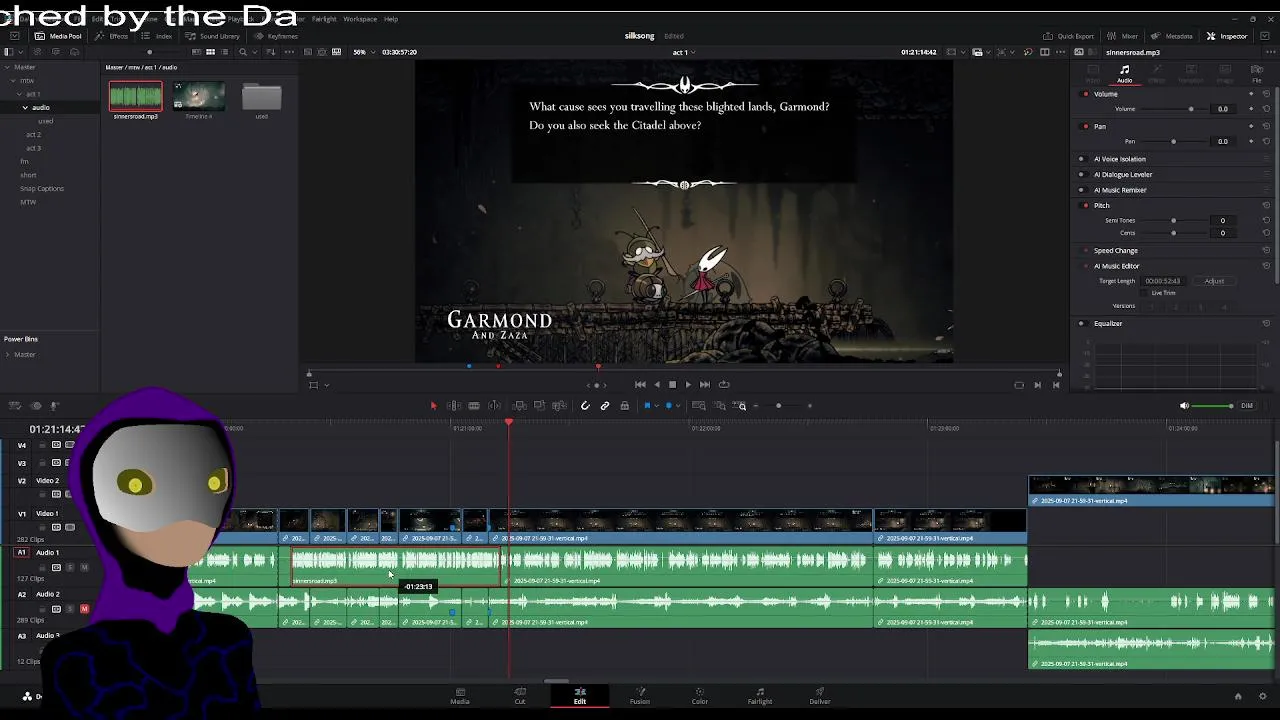Go to the Color page
Screen dimensions: 1280x720
(700, 694)
